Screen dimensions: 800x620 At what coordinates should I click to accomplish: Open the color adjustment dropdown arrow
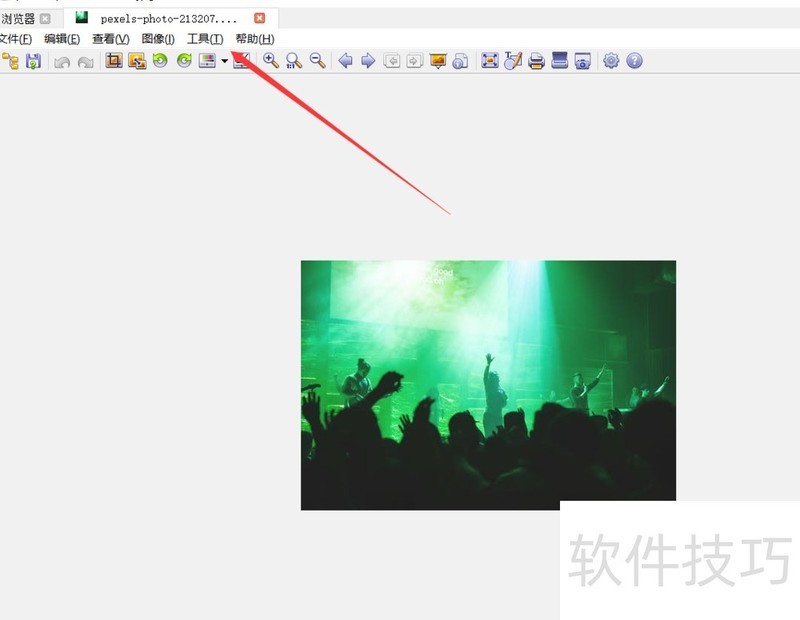click(x=225, y=61)
